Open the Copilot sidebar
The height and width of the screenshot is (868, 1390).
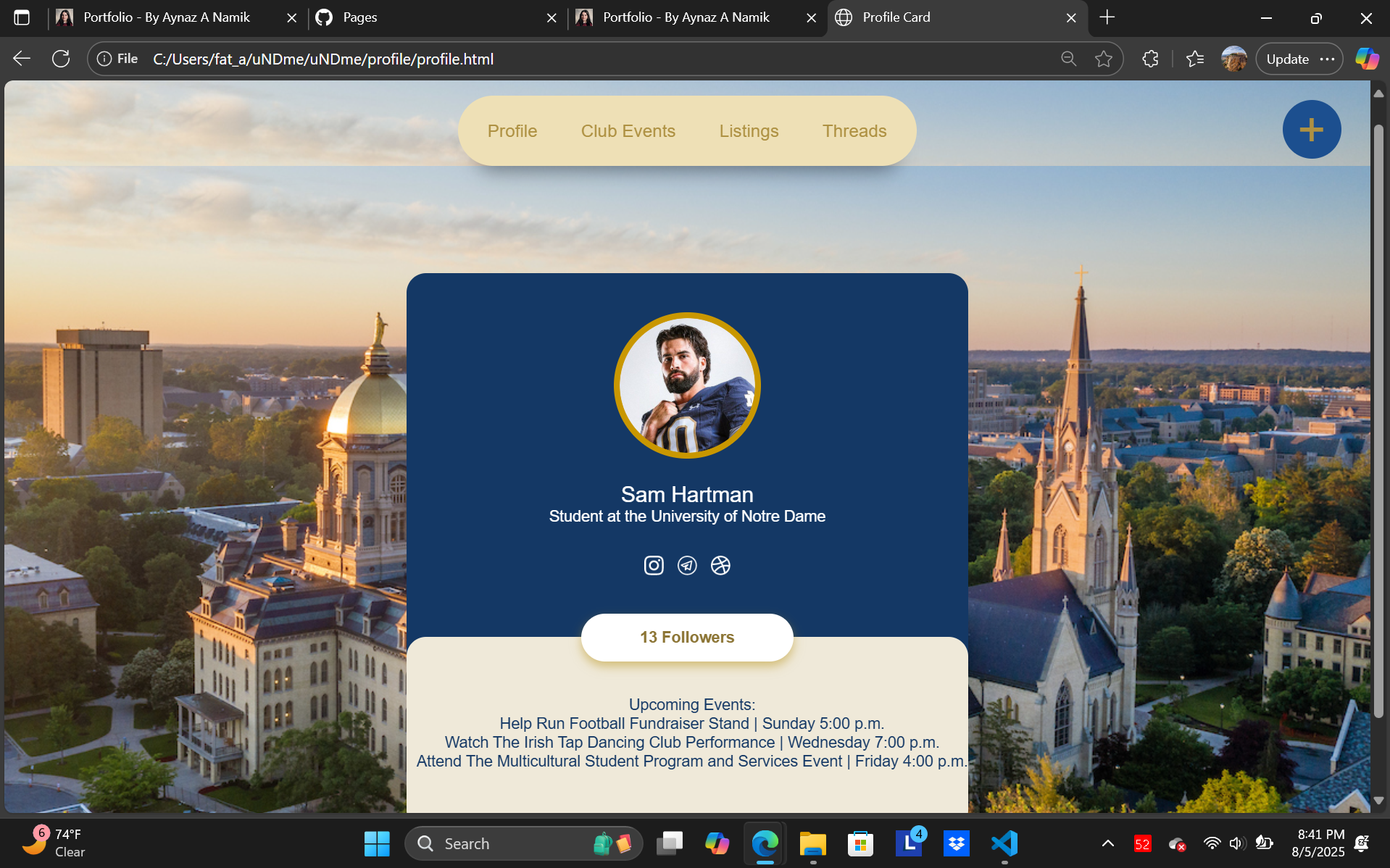click(x=1367, y=59)
